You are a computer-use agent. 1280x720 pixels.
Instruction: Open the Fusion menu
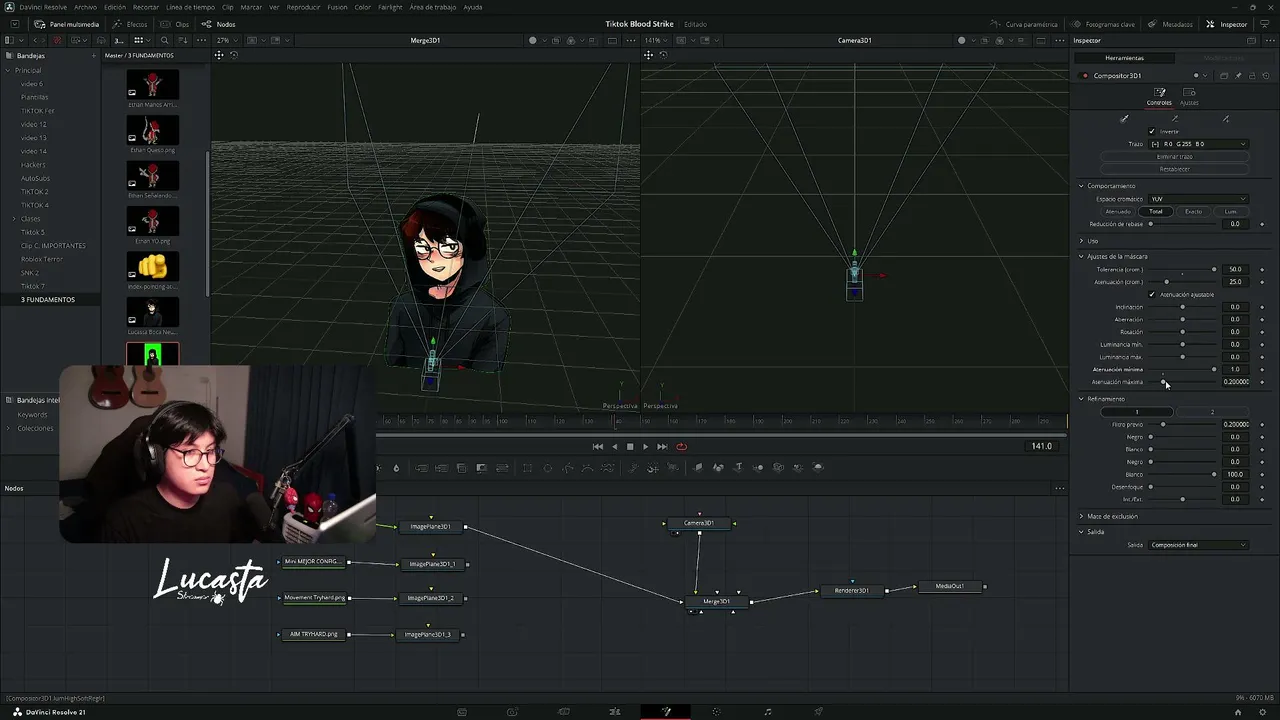point(337,7)
